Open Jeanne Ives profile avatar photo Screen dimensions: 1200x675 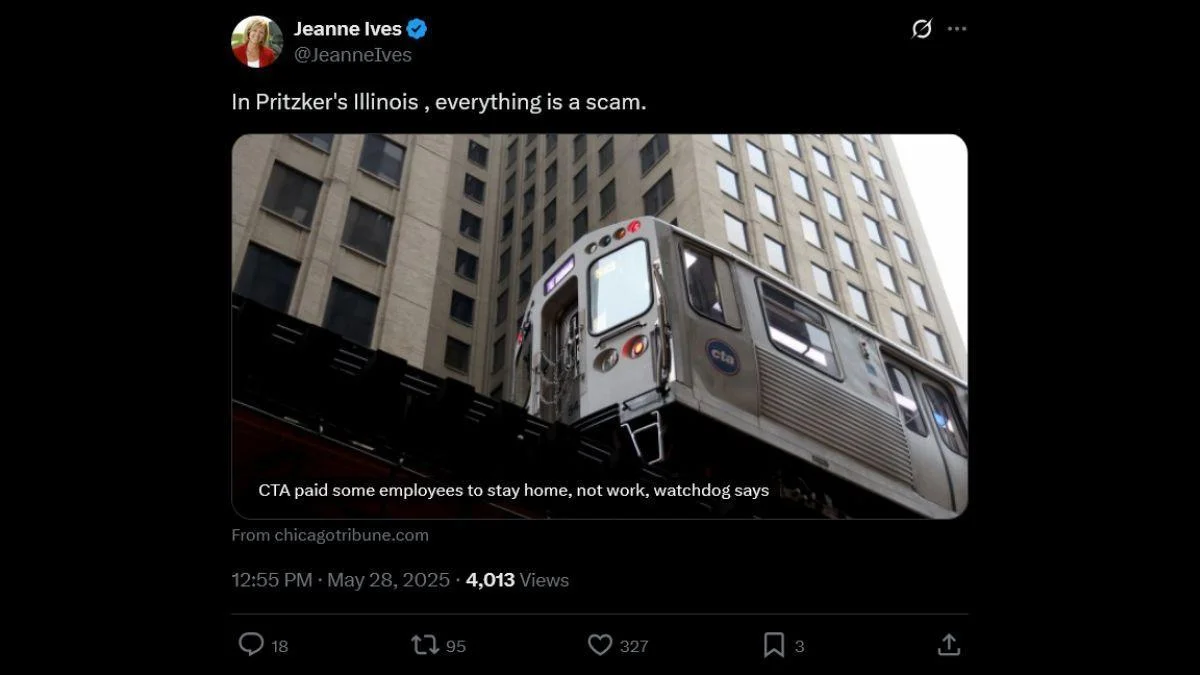click(257, 42)
